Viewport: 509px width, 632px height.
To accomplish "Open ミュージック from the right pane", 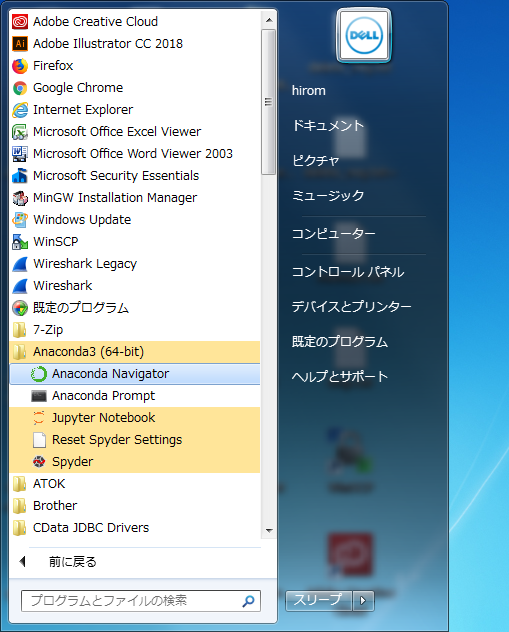I will pyautogui.click(x=328, y=196).
